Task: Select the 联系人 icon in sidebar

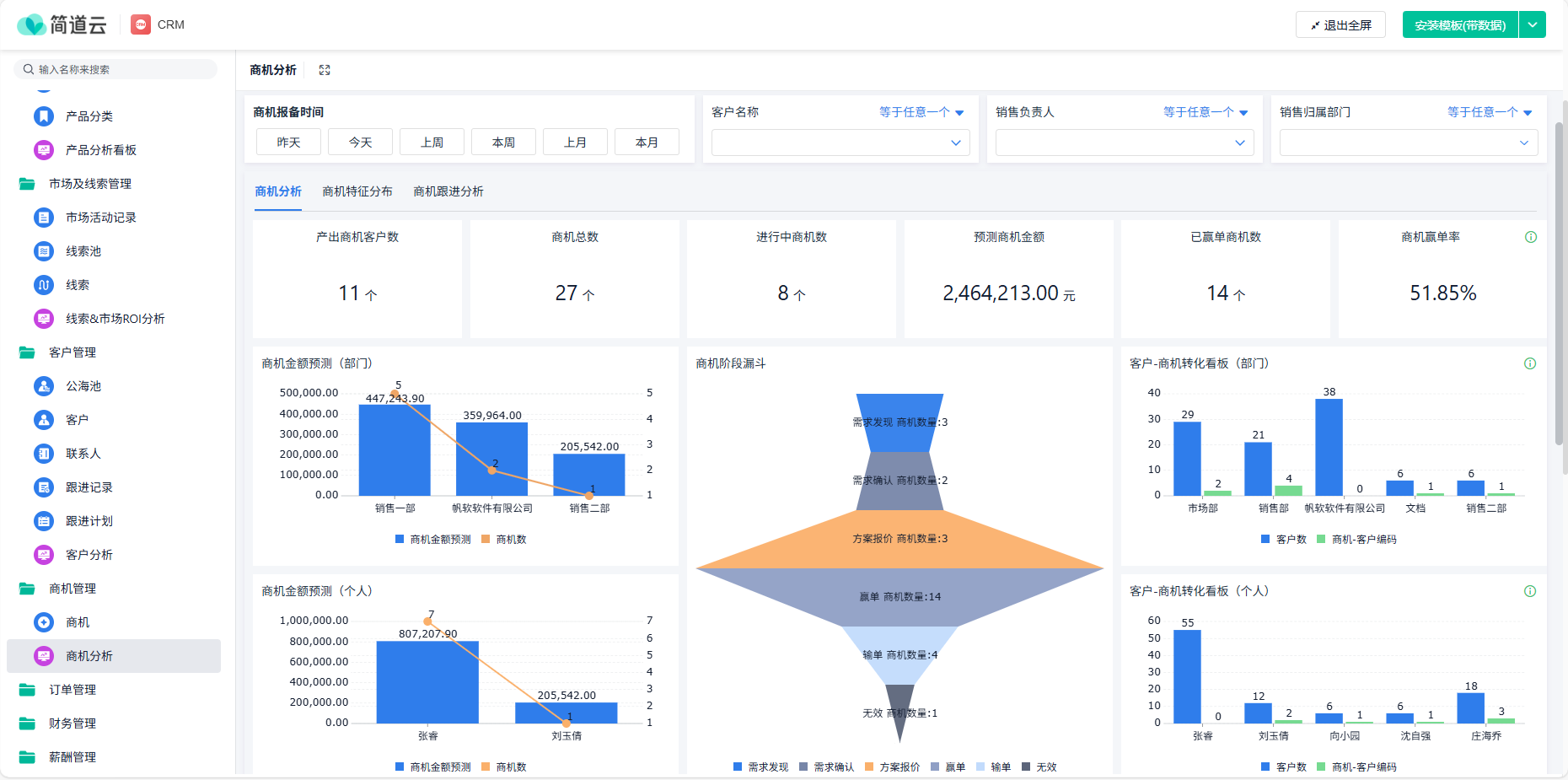Action: pos(44,454)
